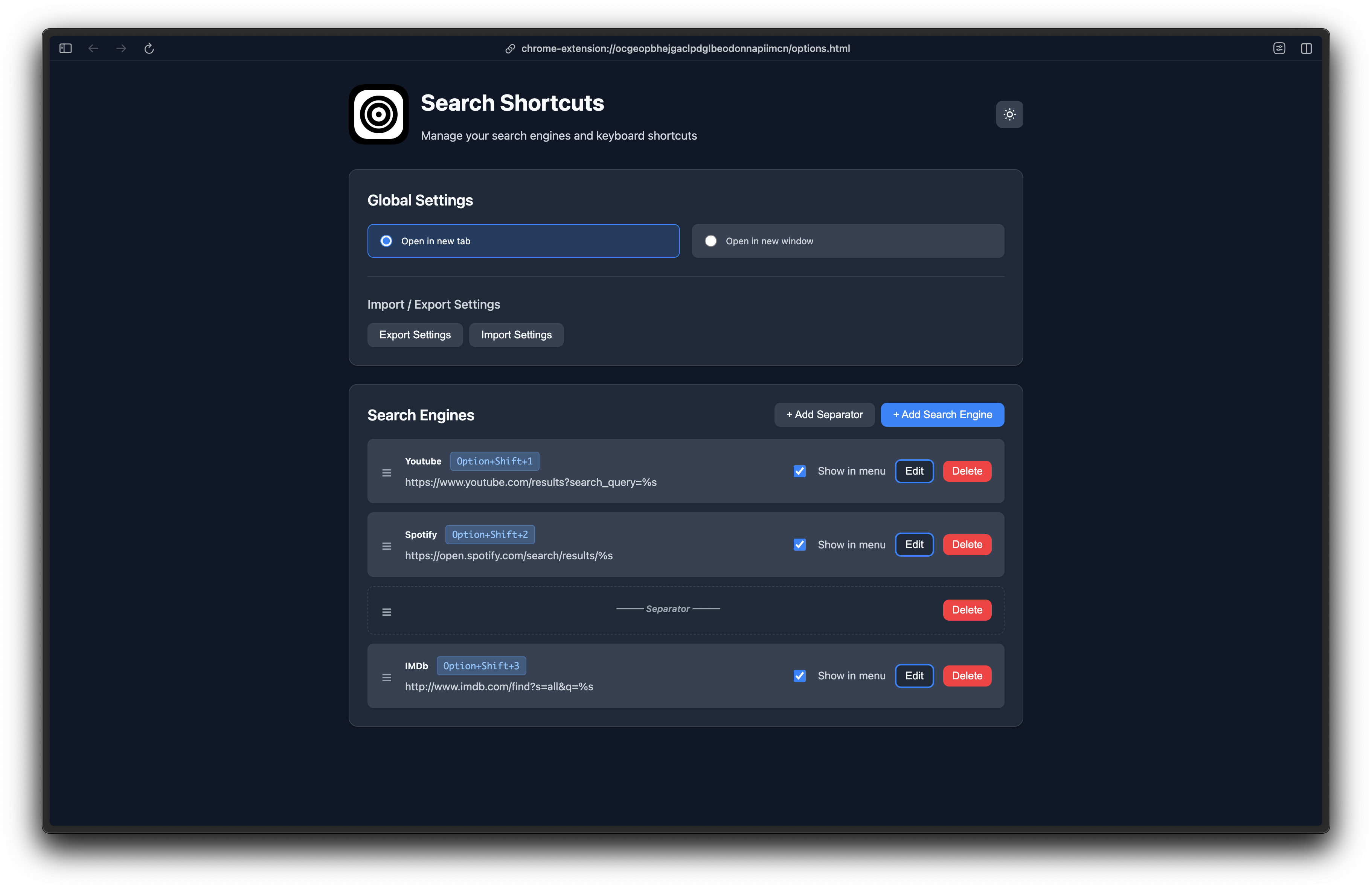Edit the Spotify search engine

914,544
